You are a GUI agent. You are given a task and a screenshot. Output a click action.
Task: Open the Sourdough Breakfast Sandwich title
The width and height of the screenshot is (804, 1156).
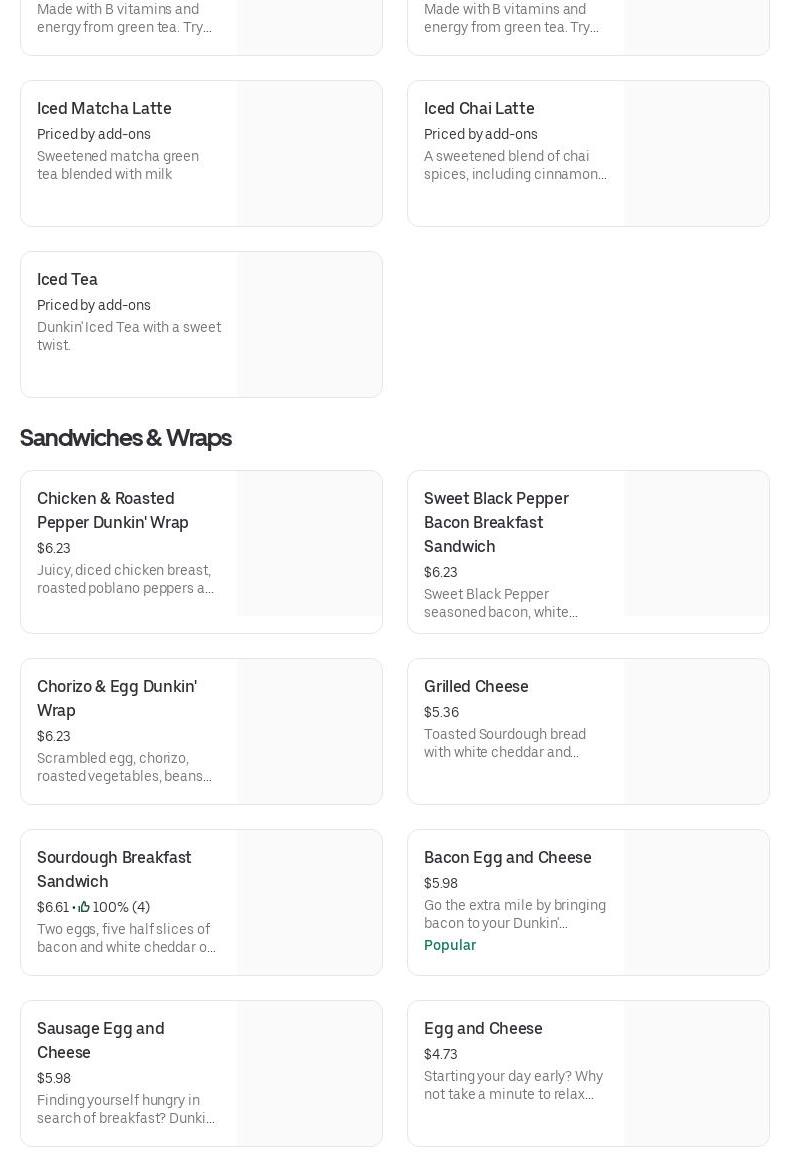(114, 869)
